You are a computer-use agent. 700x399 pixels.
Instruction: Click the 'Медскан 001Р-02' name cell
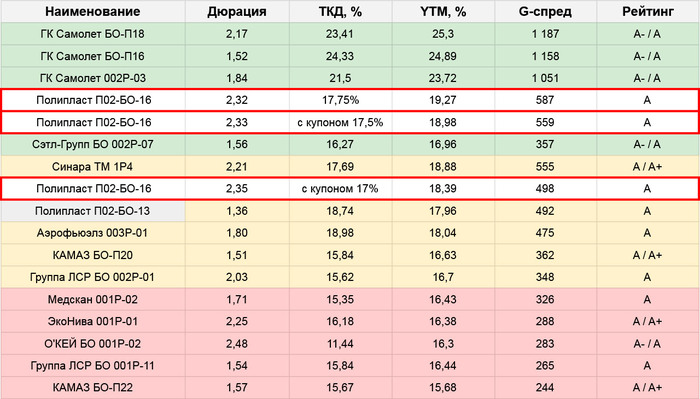[x=93, y=299]
